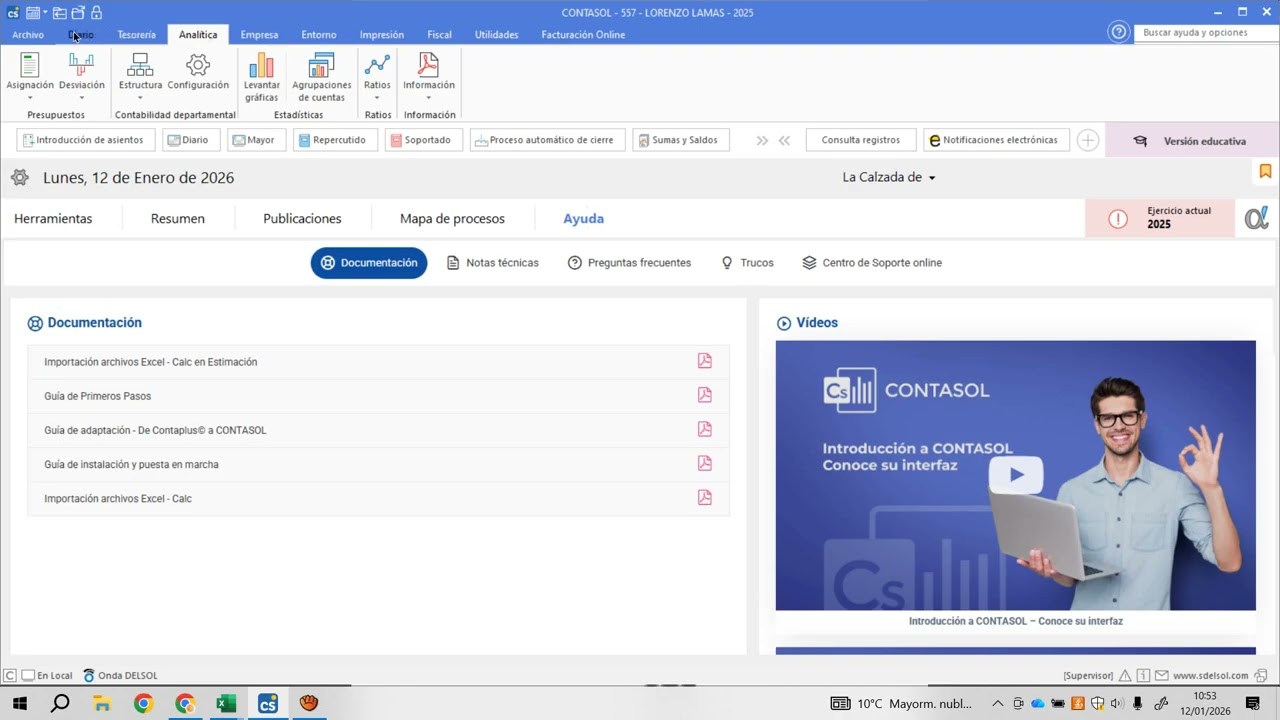
Task: Open the settings gear beside the date
Action: tap(19, 178)
